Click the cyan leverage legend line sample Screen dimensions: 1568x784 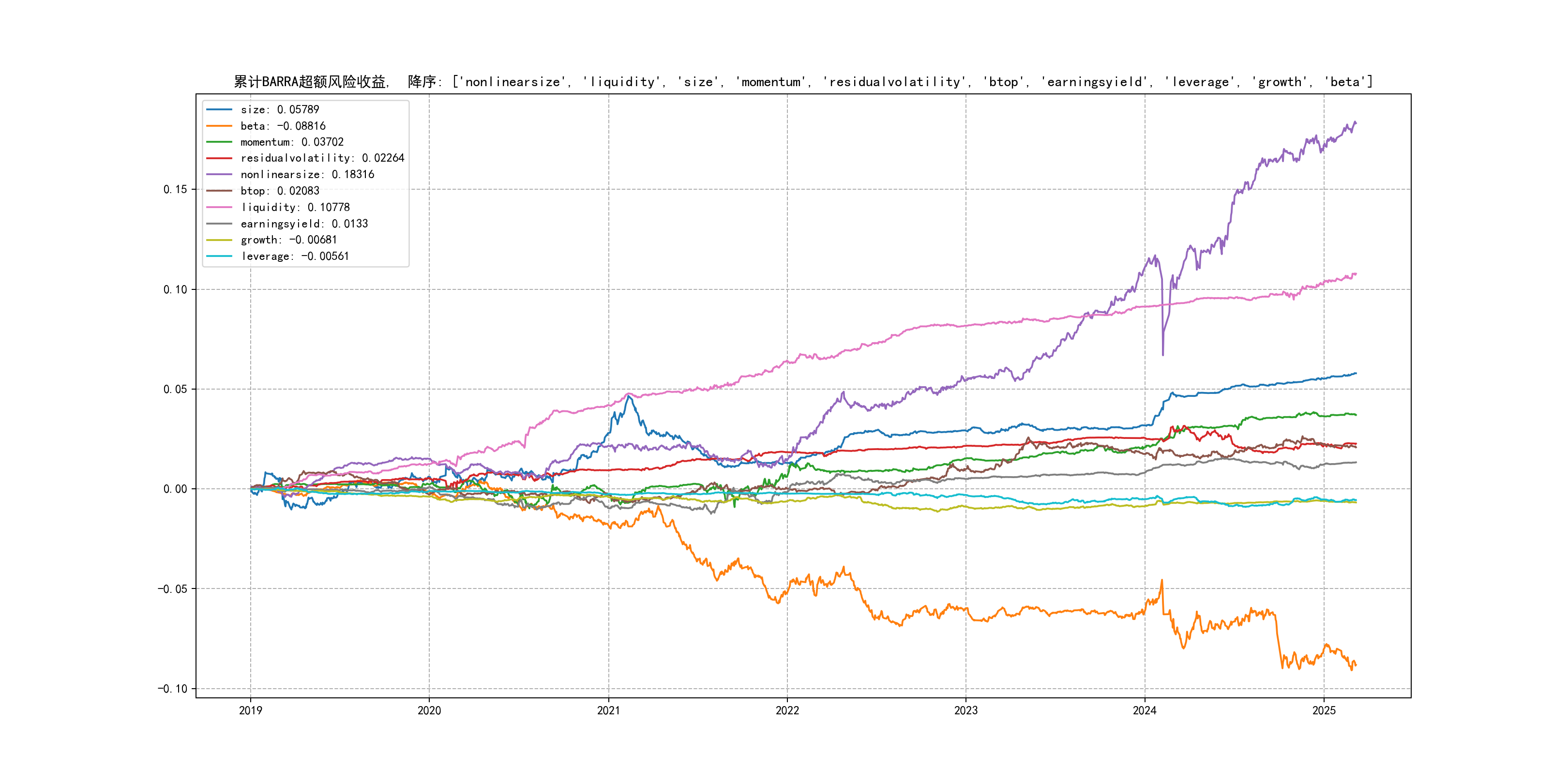[x=219, y=256]
